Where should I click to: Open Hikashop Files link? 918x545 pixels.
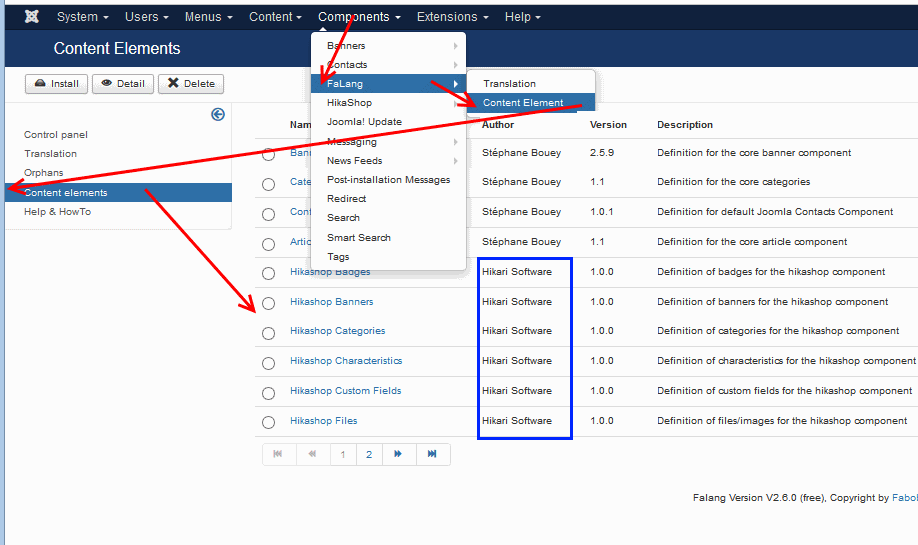coord(323,420)
